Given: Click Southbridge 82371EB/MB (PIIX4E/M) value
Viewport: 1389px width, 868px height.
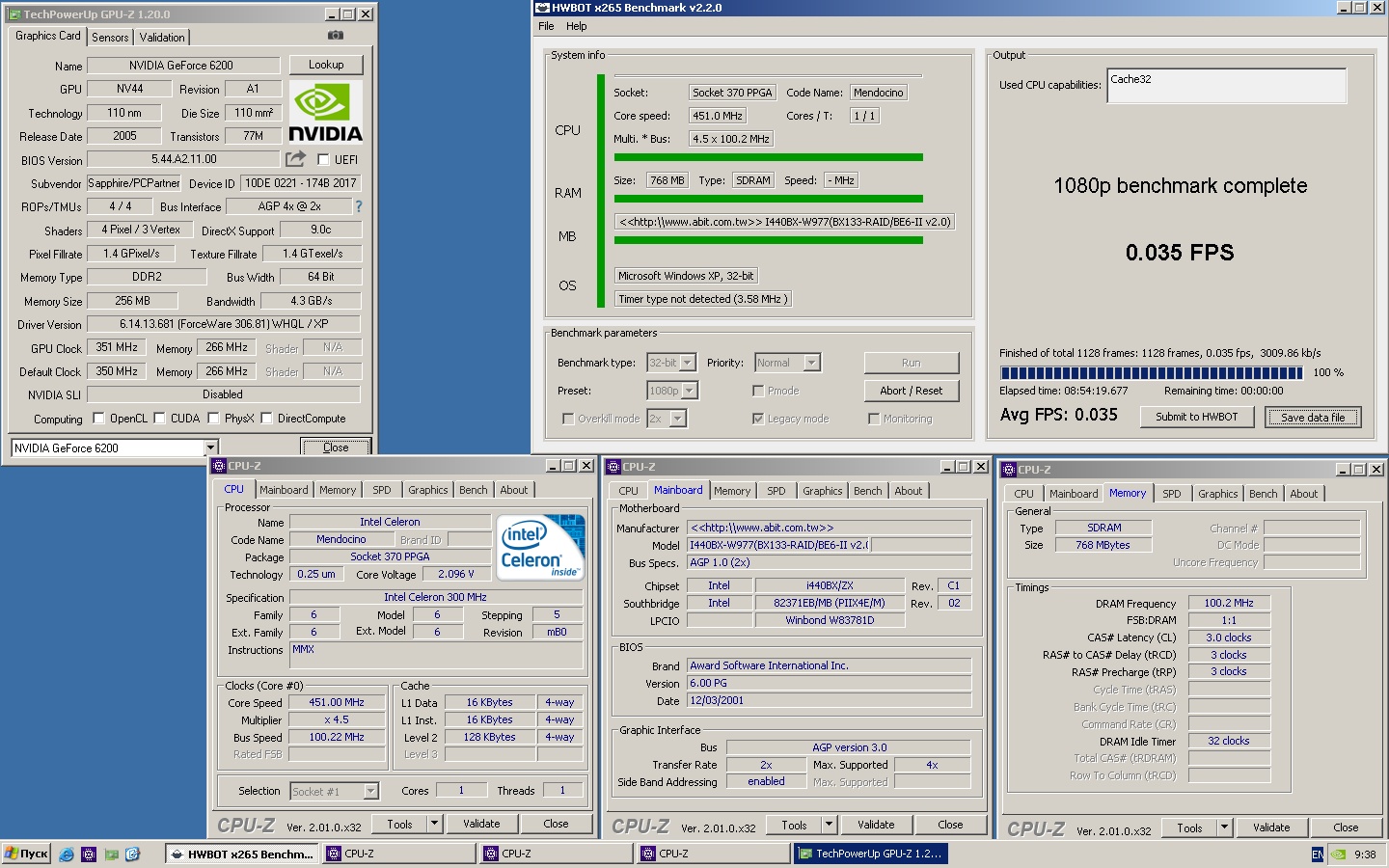Looking at the screenshot, I should tap(830, 603).
